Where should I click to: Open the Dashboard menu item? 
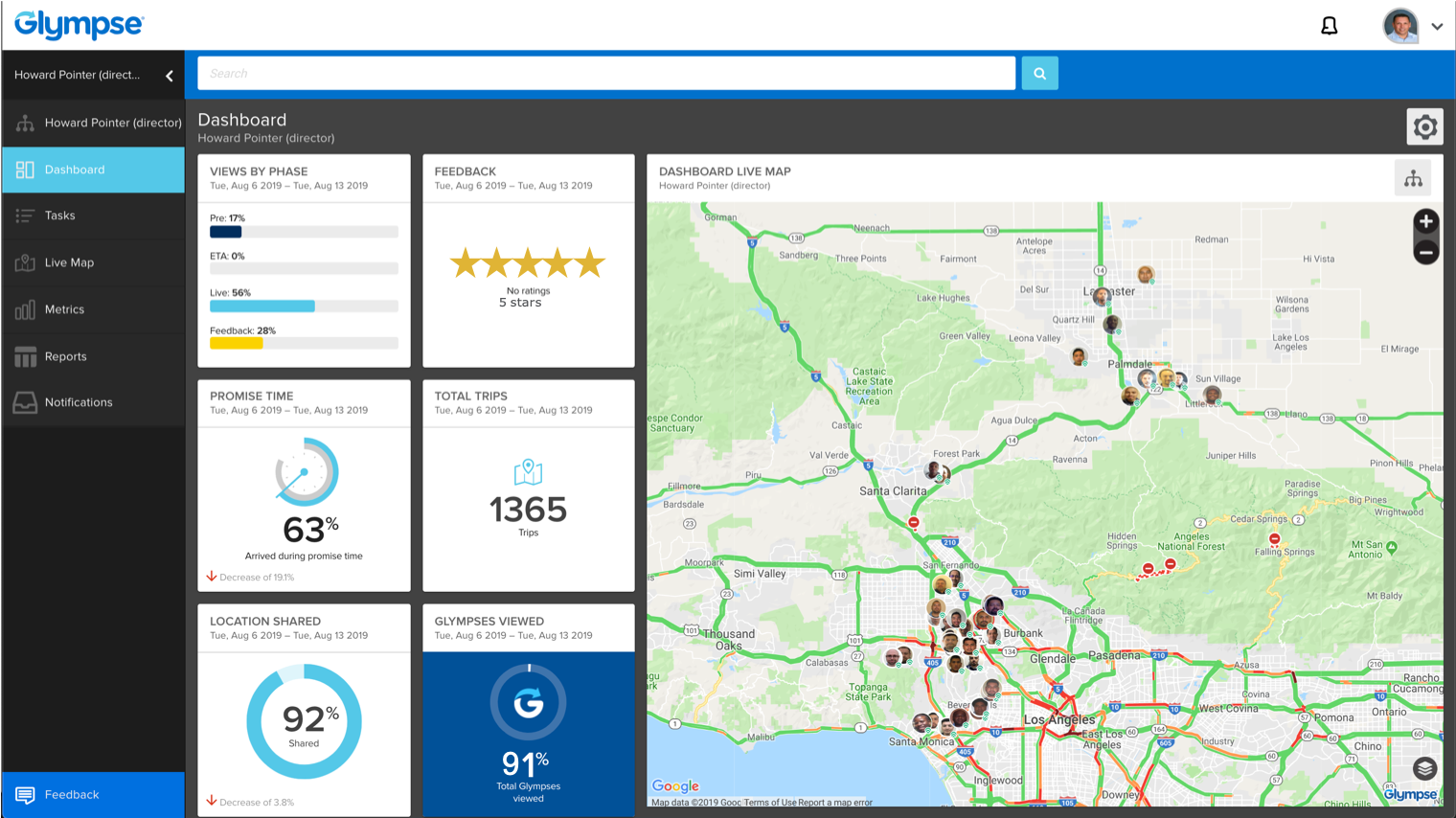[x=93, y=170]
